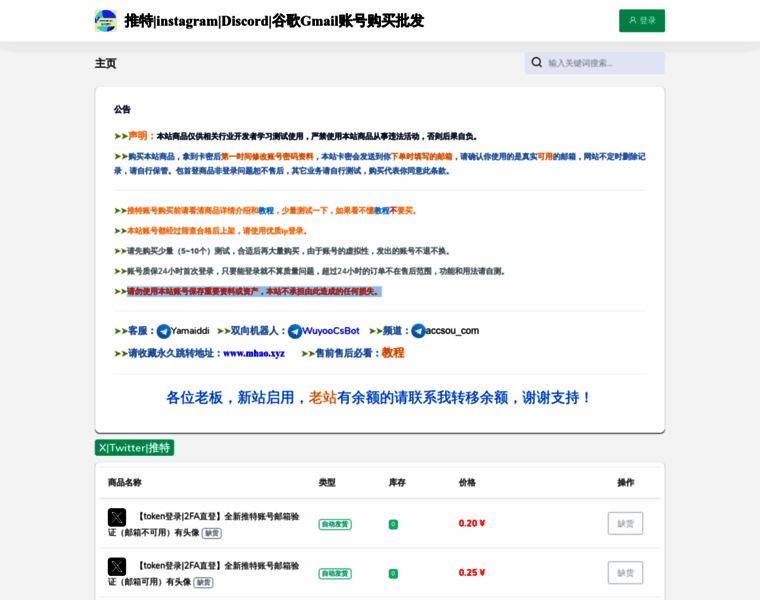This screenshot has height=600, width=760.
Task: Click the stock count 0 on the 0.25¥ row
Action: click(393, 574)
